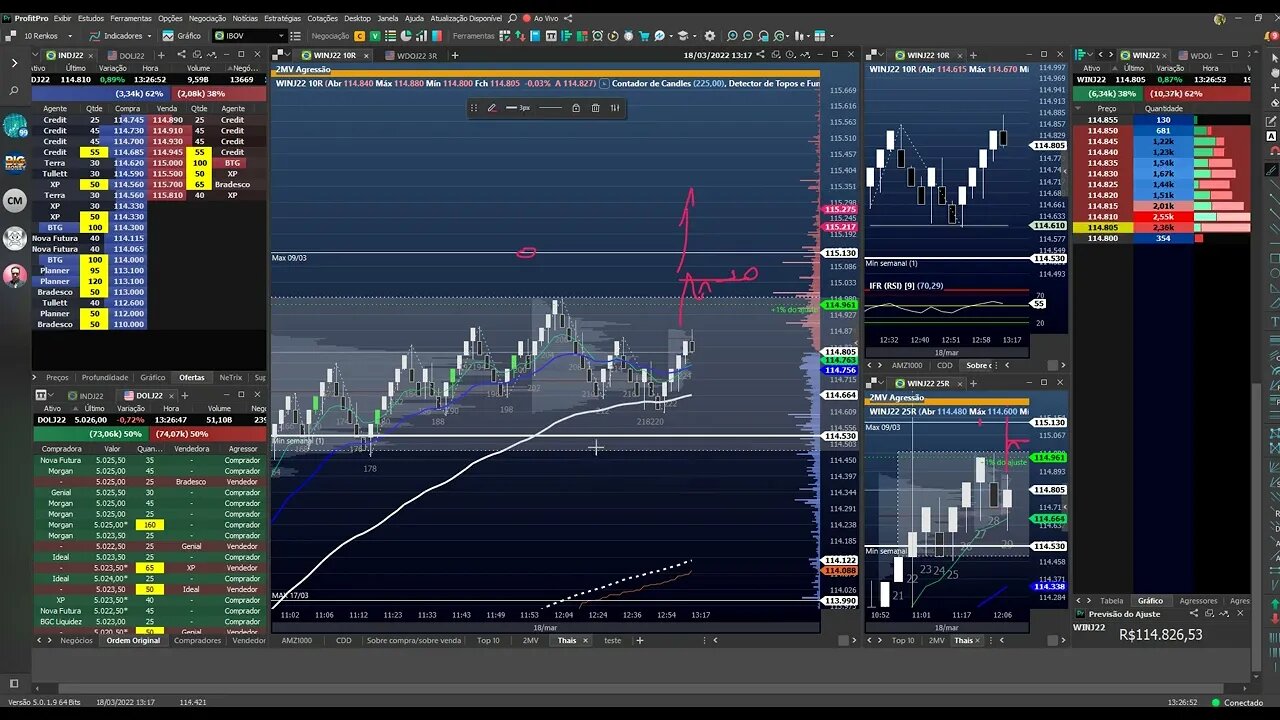Click the orange C negotiation icon

pos(360,36)
